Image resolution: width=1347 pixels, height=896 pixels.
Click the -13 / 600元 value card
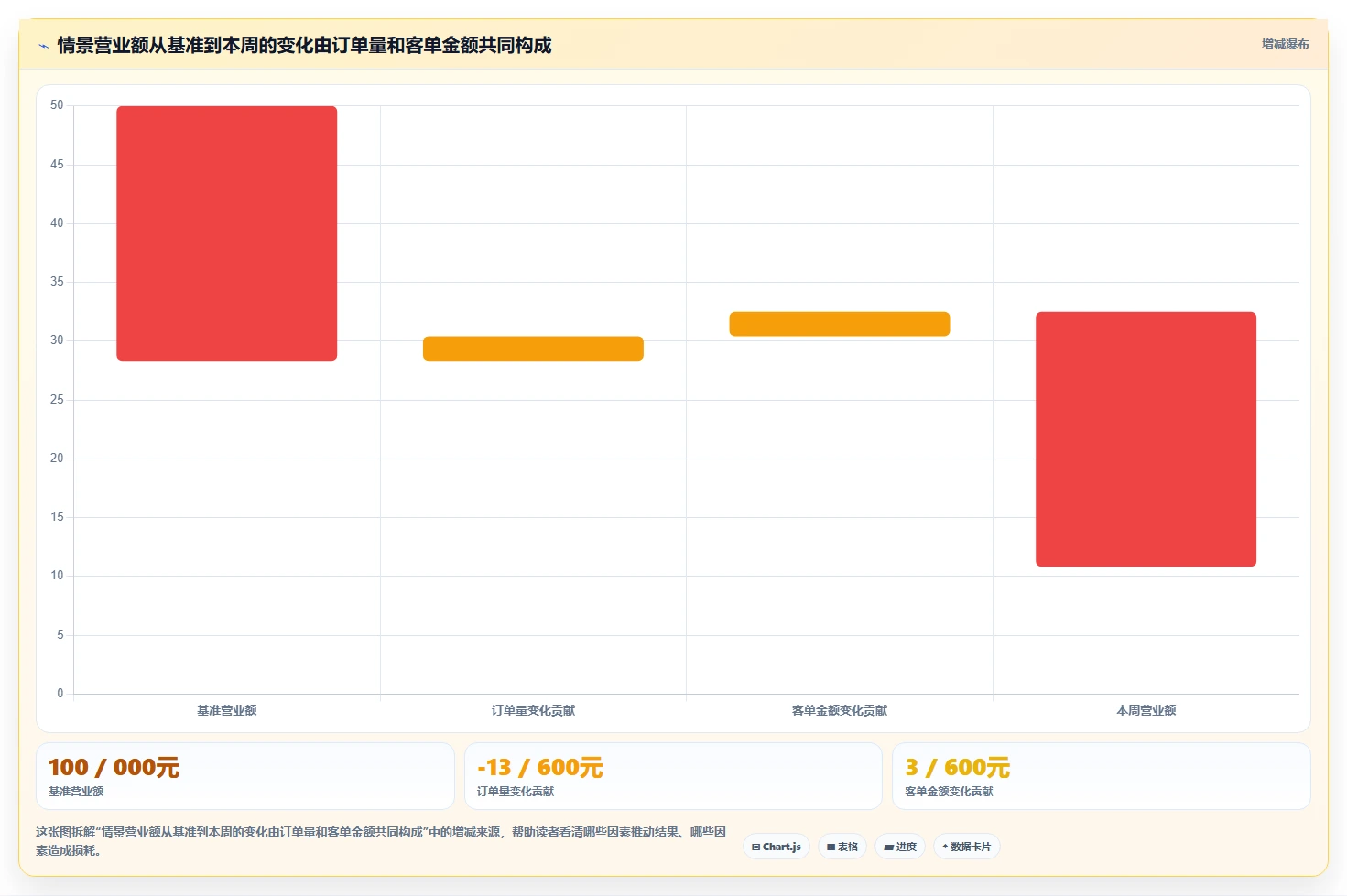(x=673, y=776)
